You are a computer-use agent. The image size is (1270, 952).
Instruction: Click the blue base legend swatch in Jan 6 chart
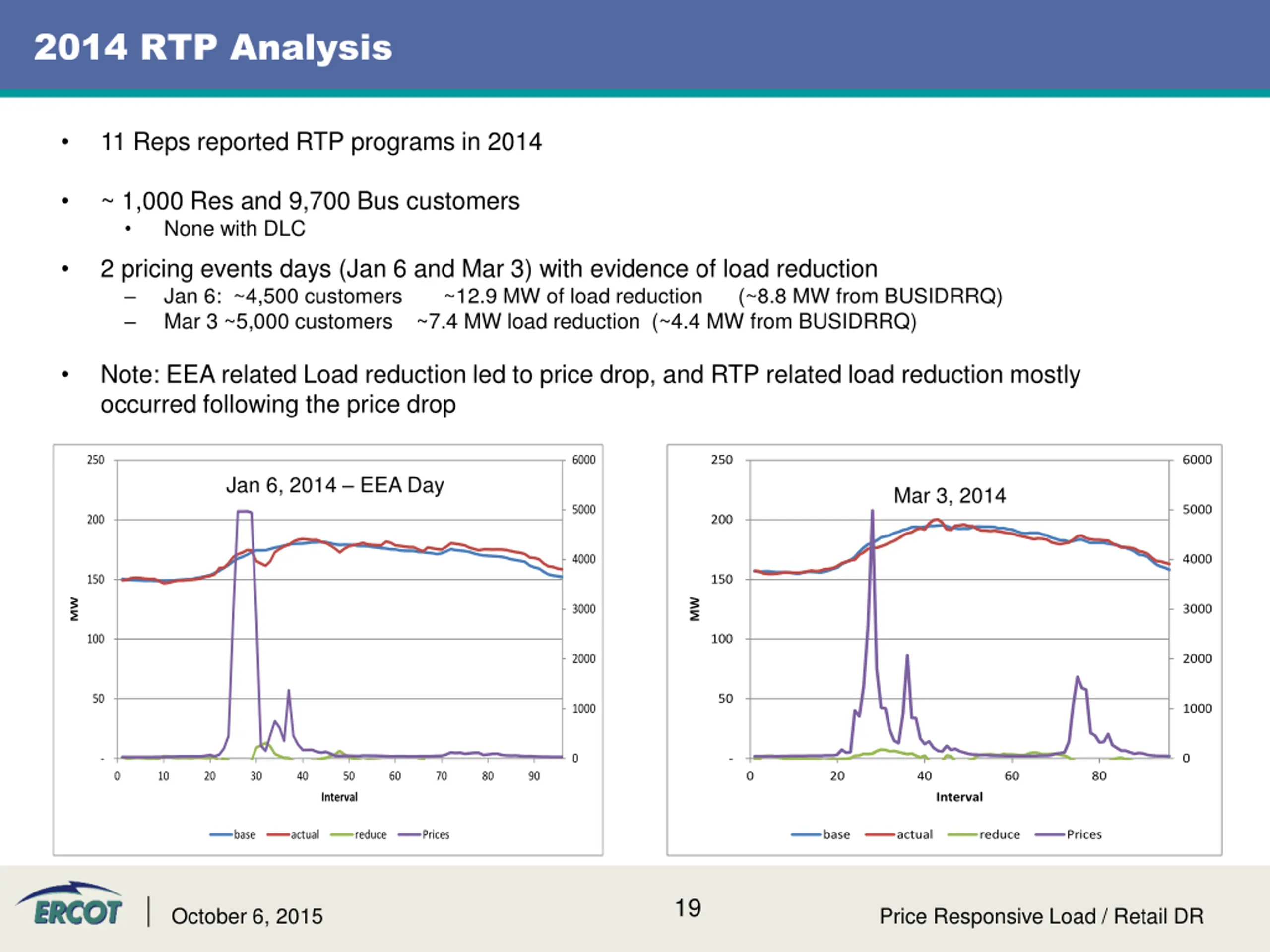tap(221, 835)
